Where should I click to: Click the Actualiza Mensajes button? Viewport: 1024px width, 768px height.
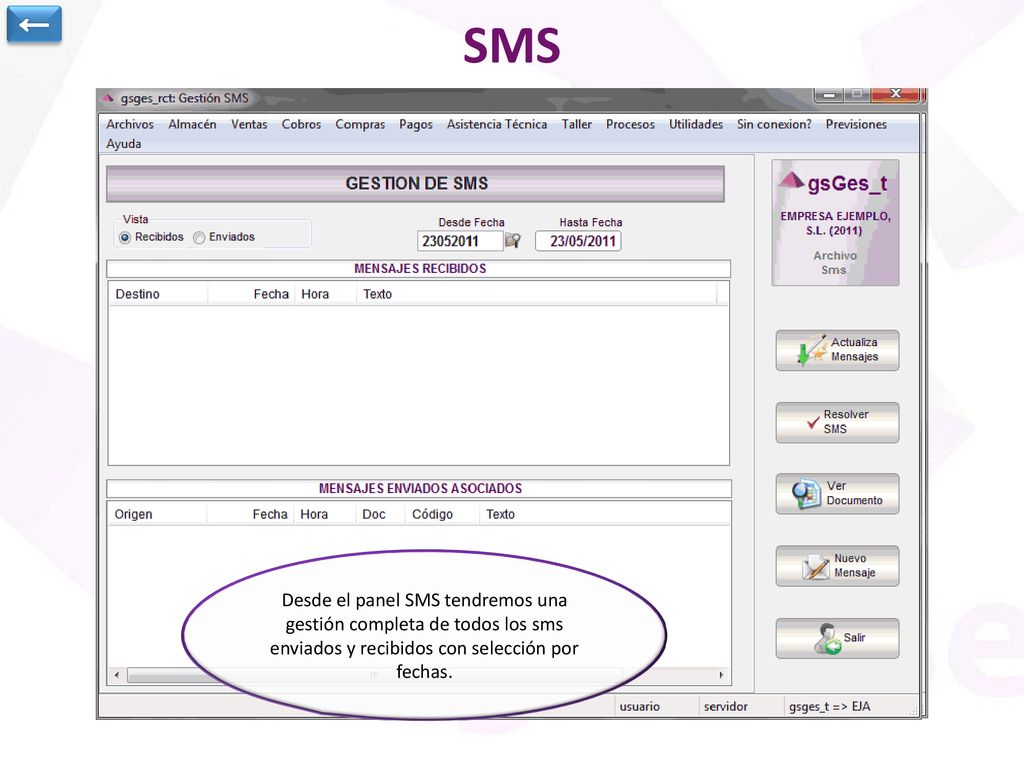(x=837, y=350)
